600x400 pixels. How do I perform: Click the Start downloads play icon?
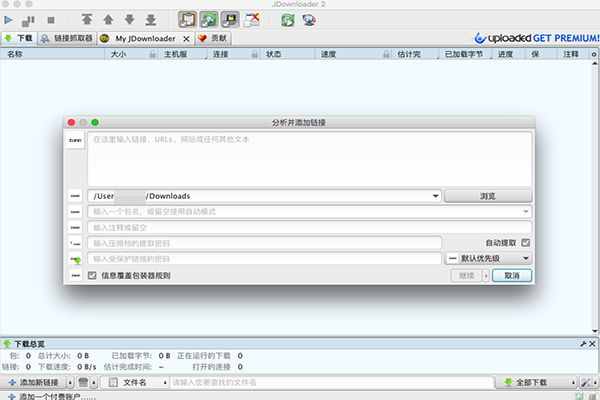point(9,19)
